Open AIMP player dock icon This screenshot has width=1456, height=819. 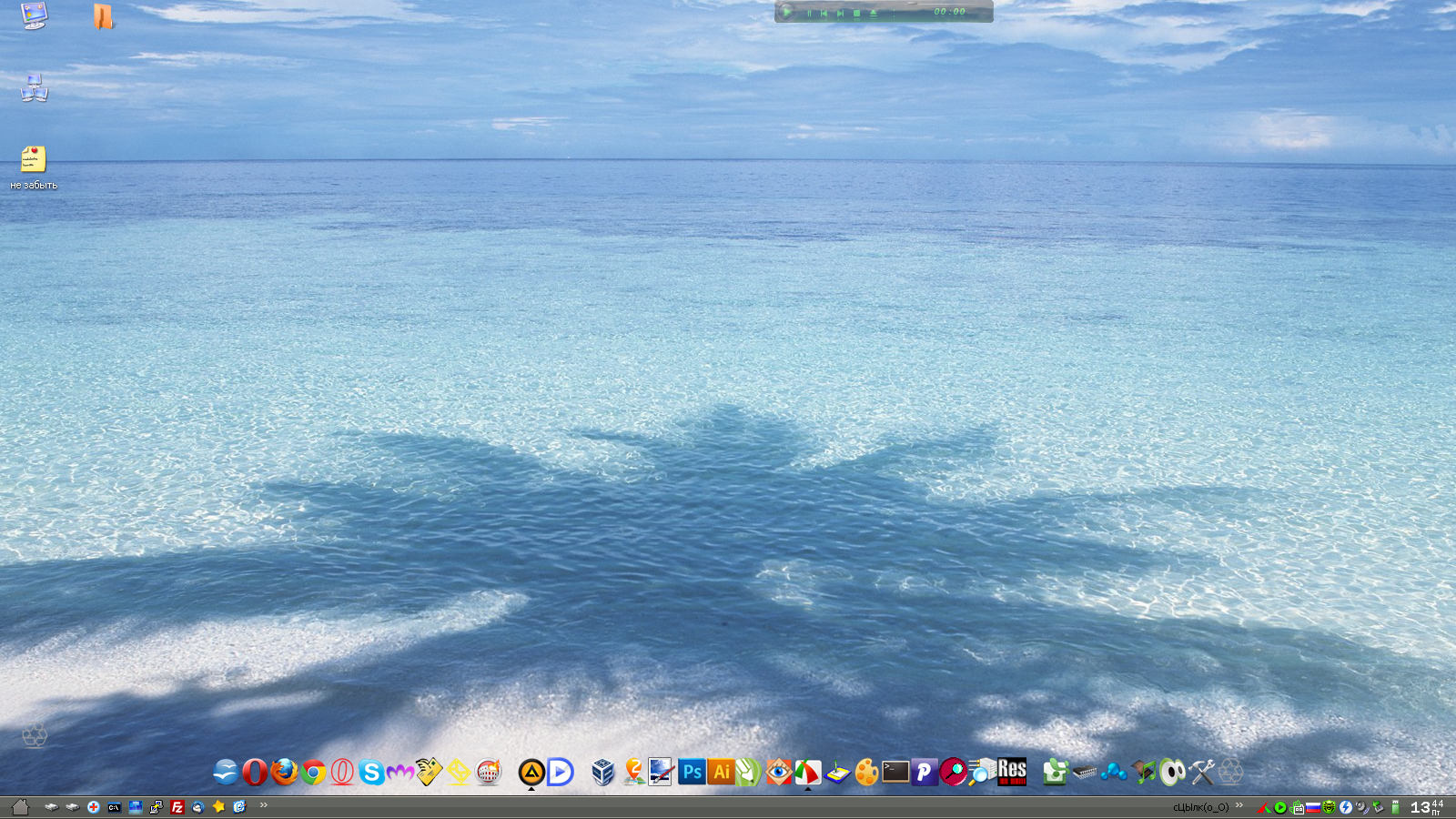(x=531, y=773)
